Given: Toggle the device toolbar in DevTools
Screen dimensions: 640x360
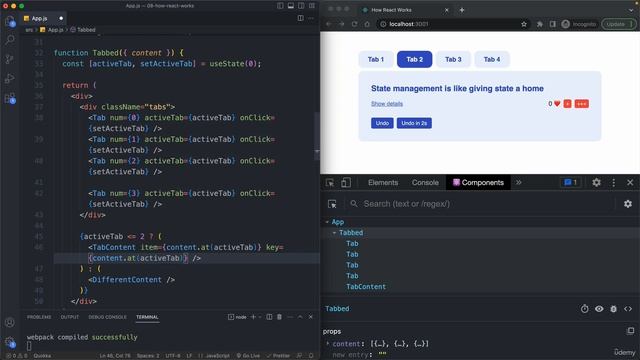Looking at the screenshot, I should pos(346,182).
